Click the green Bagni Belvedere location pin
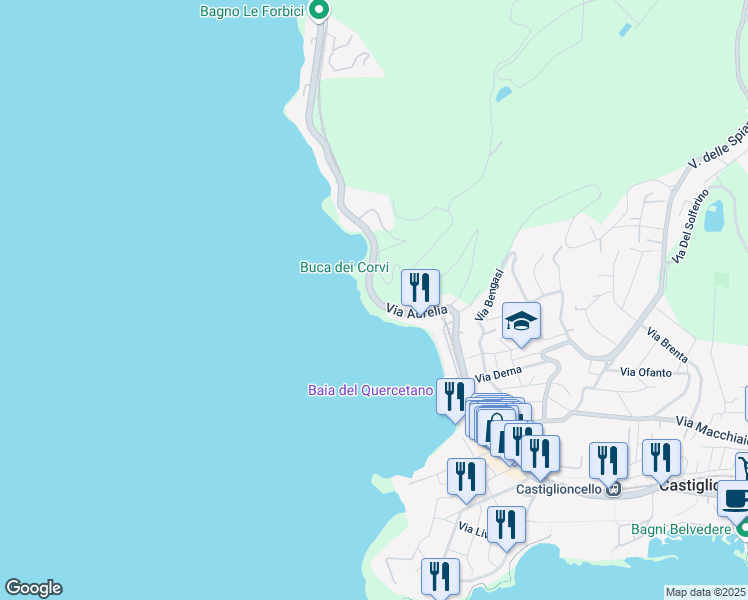748x600 pixels. pos(742,528)
